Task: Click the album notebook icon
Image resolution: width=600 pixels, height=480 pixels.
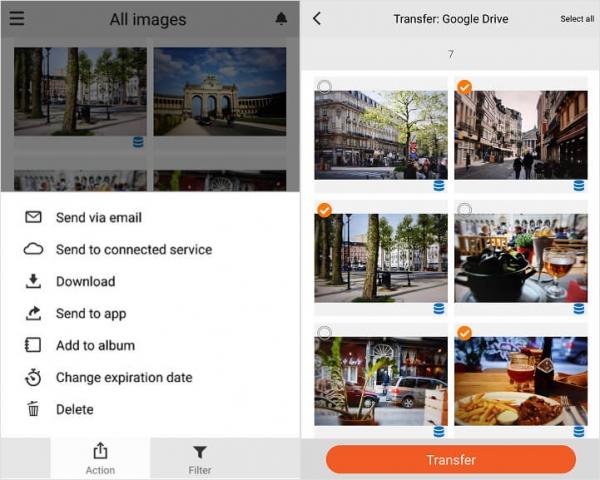Action: pyautogui.click(x=33, y=345)
